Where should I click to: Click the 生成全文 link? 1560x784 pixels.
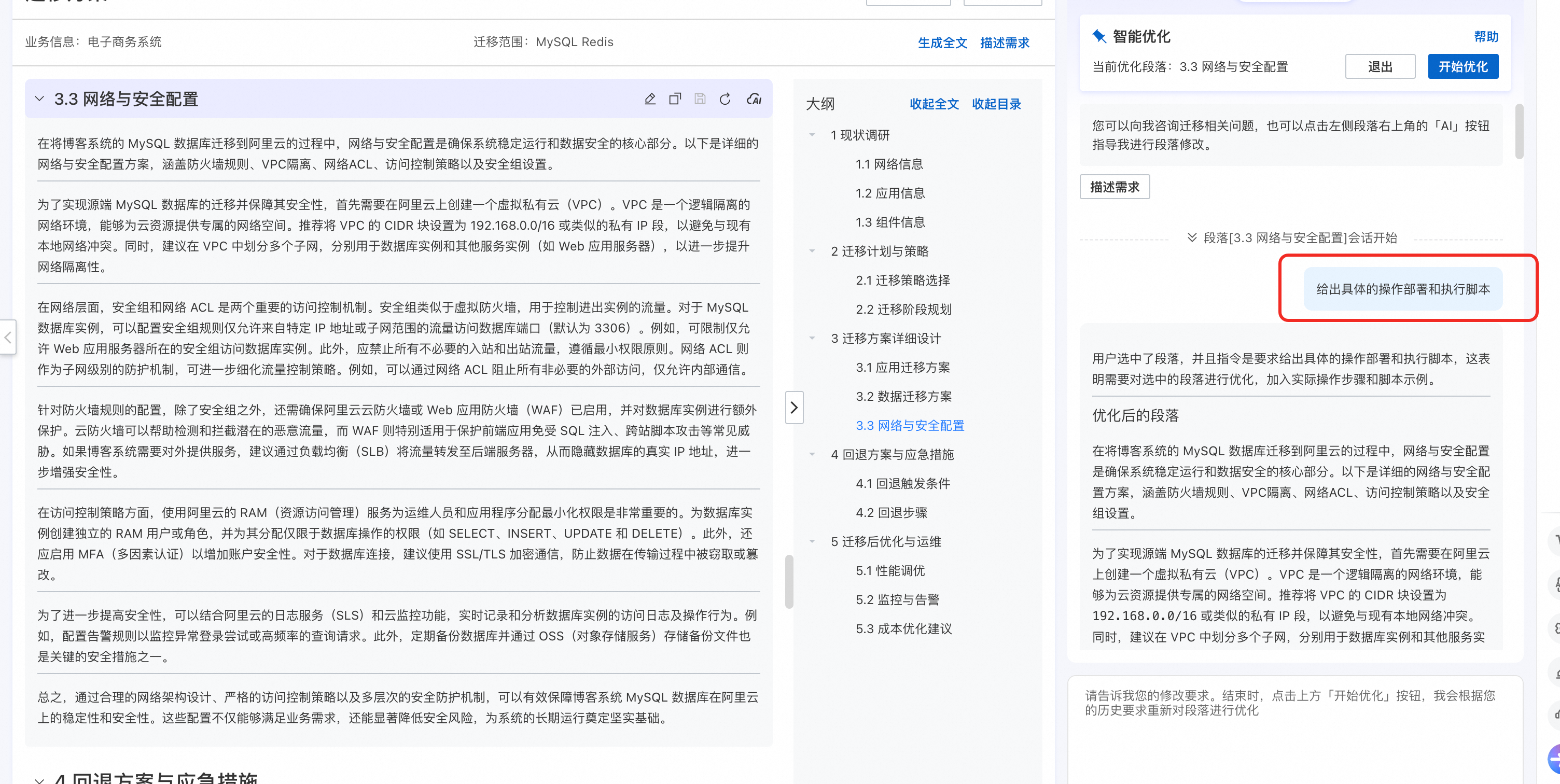pyautogui.click(x=942, y=43)
